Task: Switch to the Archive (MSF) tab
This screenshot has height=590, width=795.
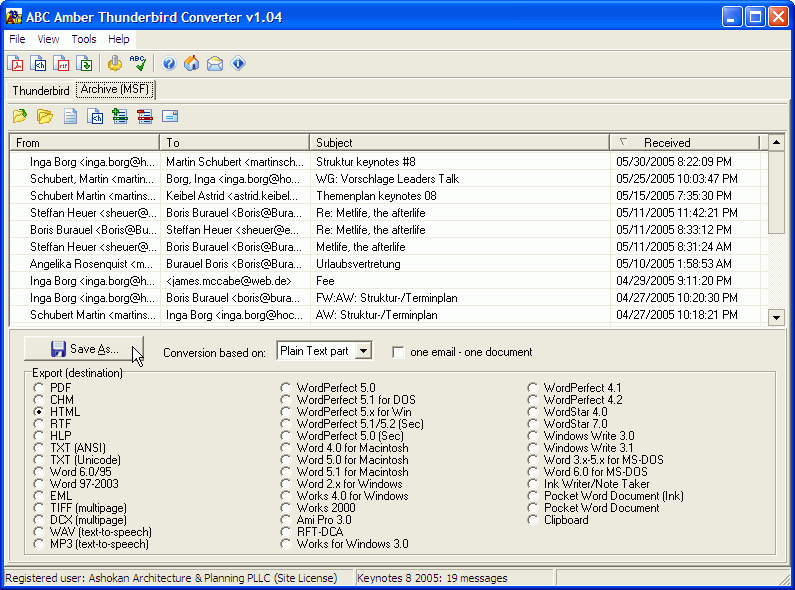Action: tap(115, 89)
